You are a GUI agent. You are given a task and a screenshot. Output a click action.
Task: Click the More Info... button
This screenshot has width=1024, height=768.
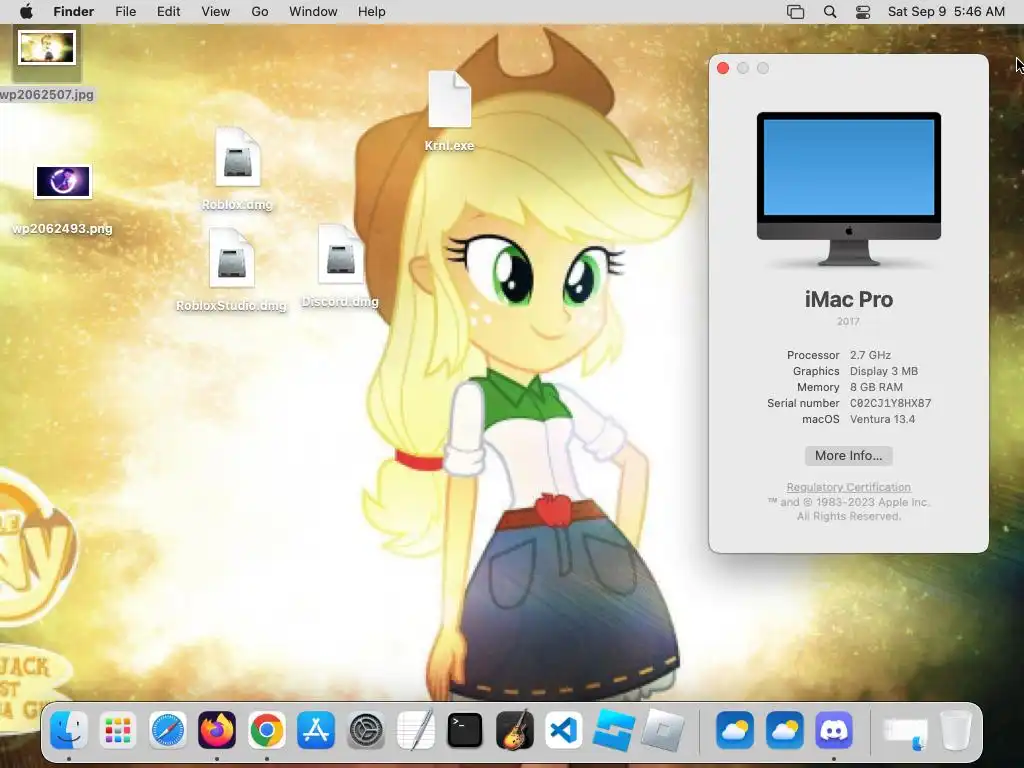tap(848, 456)
